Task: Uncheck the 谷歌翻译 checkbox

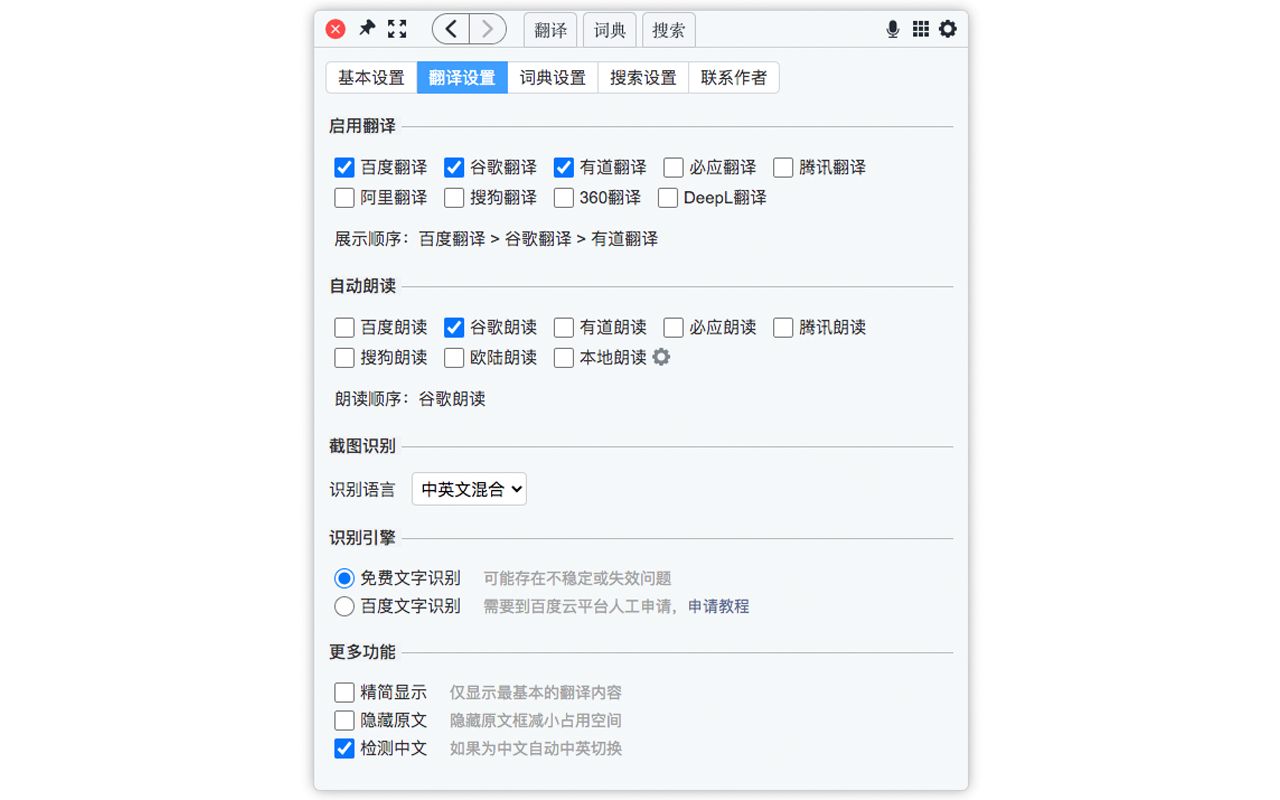Action: [454, 167]
